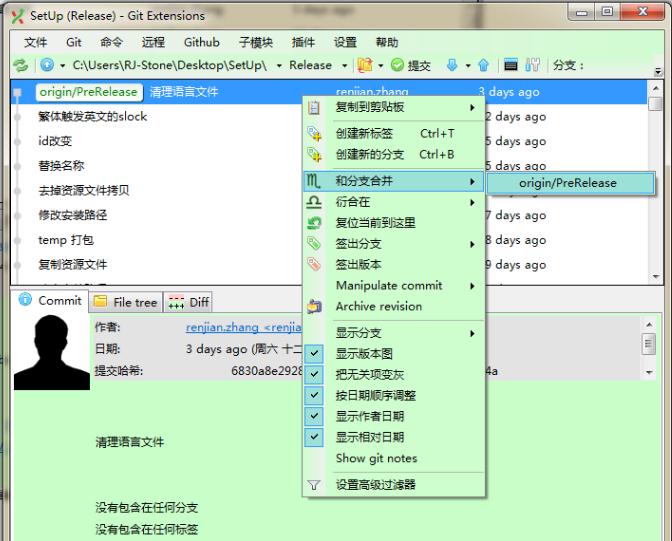Image resolution: width=672 pixels, height=541 pixels.
Task: Open the Git bash console icon
Action: pos(511,65)
